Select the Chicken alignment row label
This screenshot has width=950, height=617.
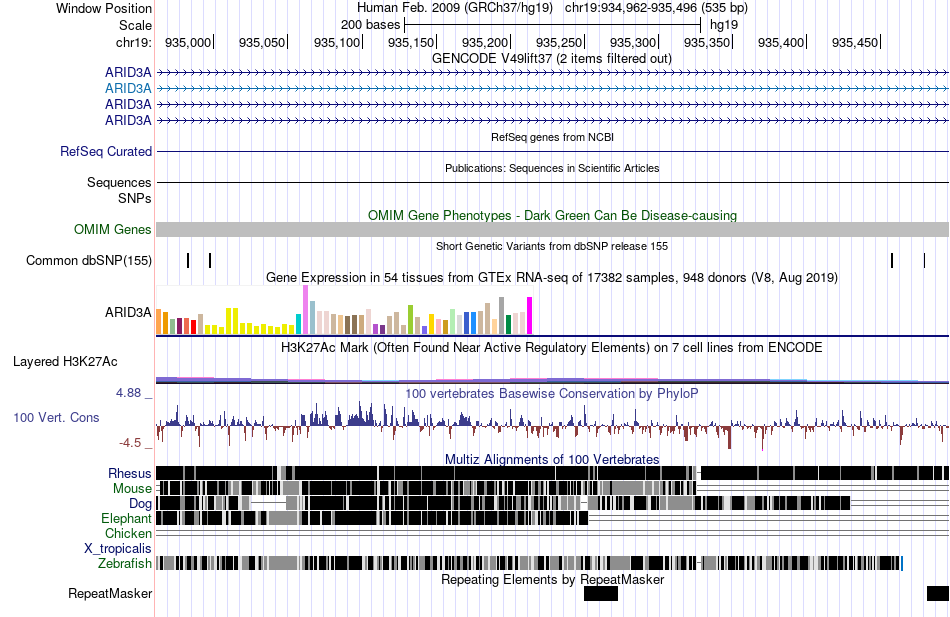point(128,533)
